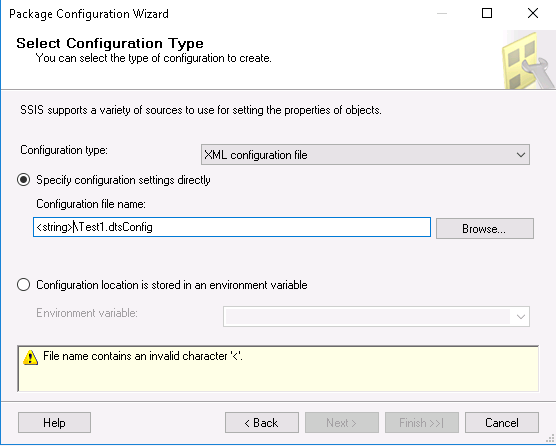Screen dimensions: 556x446
Task: Select 'Specify configuration settings directly' radio button
Action: (x=24, y=180)
